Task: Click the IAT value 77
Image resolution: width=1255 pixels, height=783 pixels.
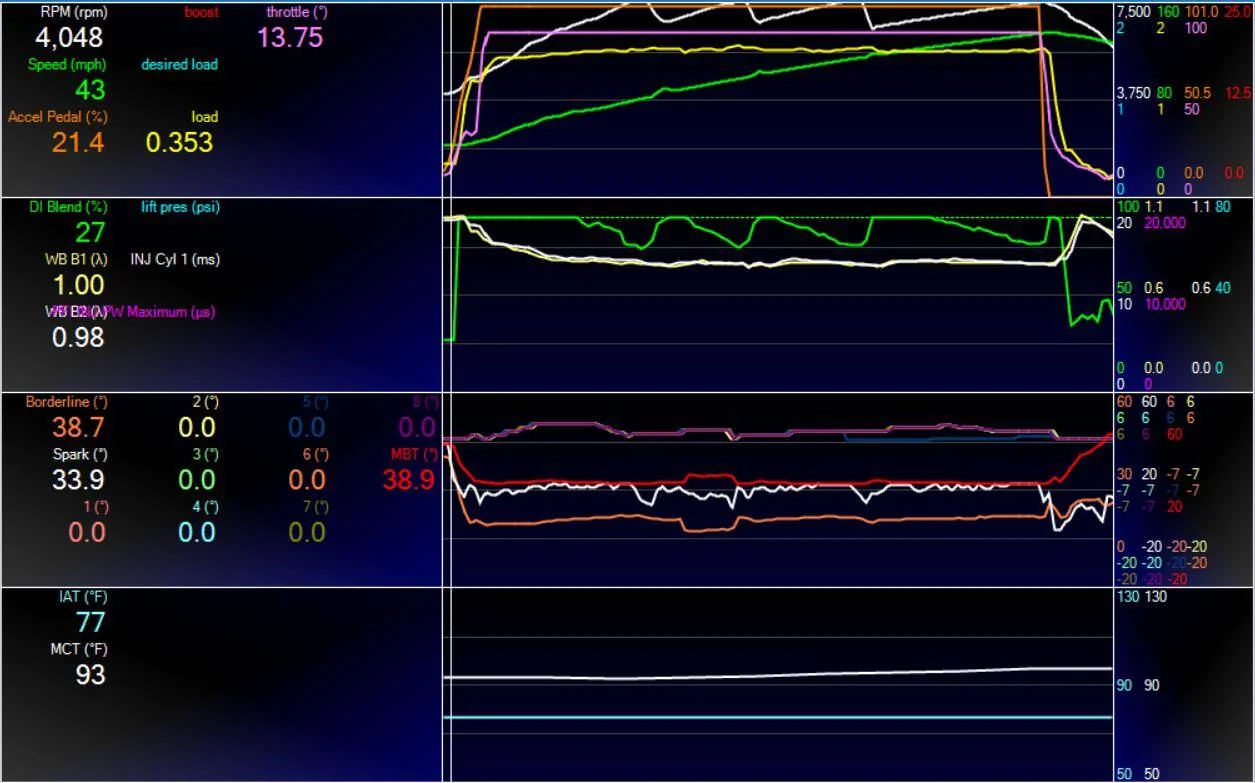Action: (91, 622)
